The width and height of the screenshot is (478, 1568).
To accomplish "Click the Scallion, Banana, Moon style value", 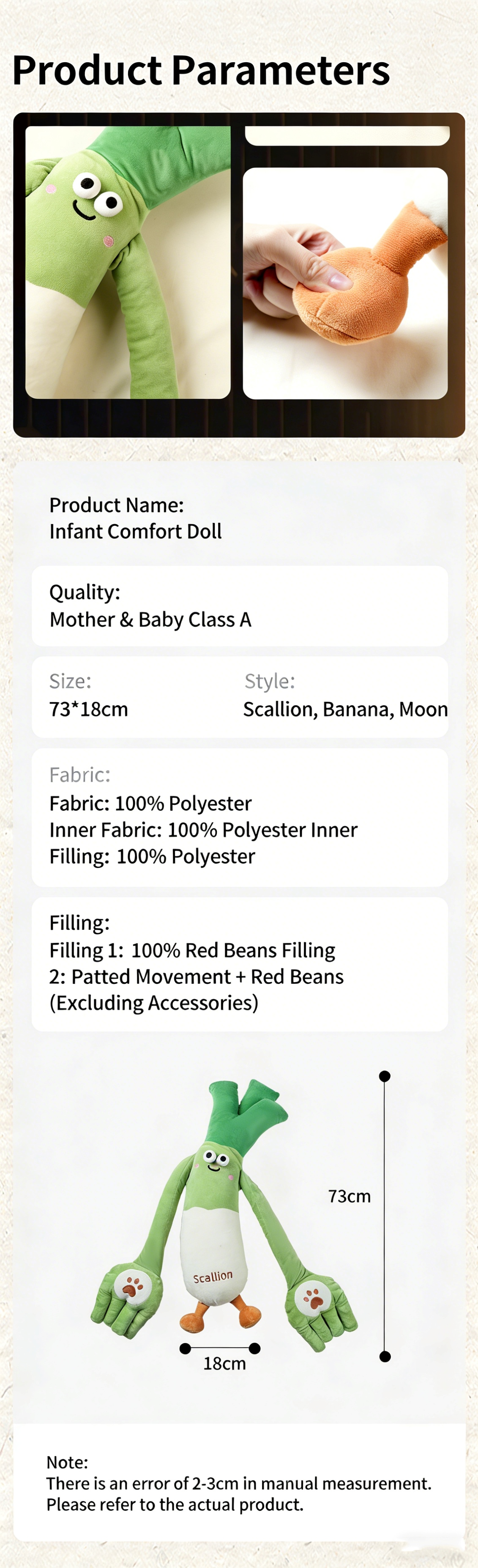I will tap(345, 709).
